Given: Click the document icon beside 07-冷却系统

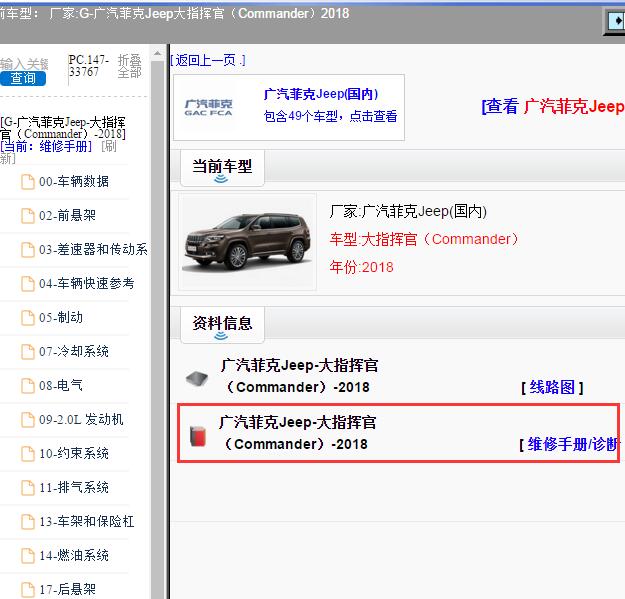Looking at the screenshot, I should (28, 352).
